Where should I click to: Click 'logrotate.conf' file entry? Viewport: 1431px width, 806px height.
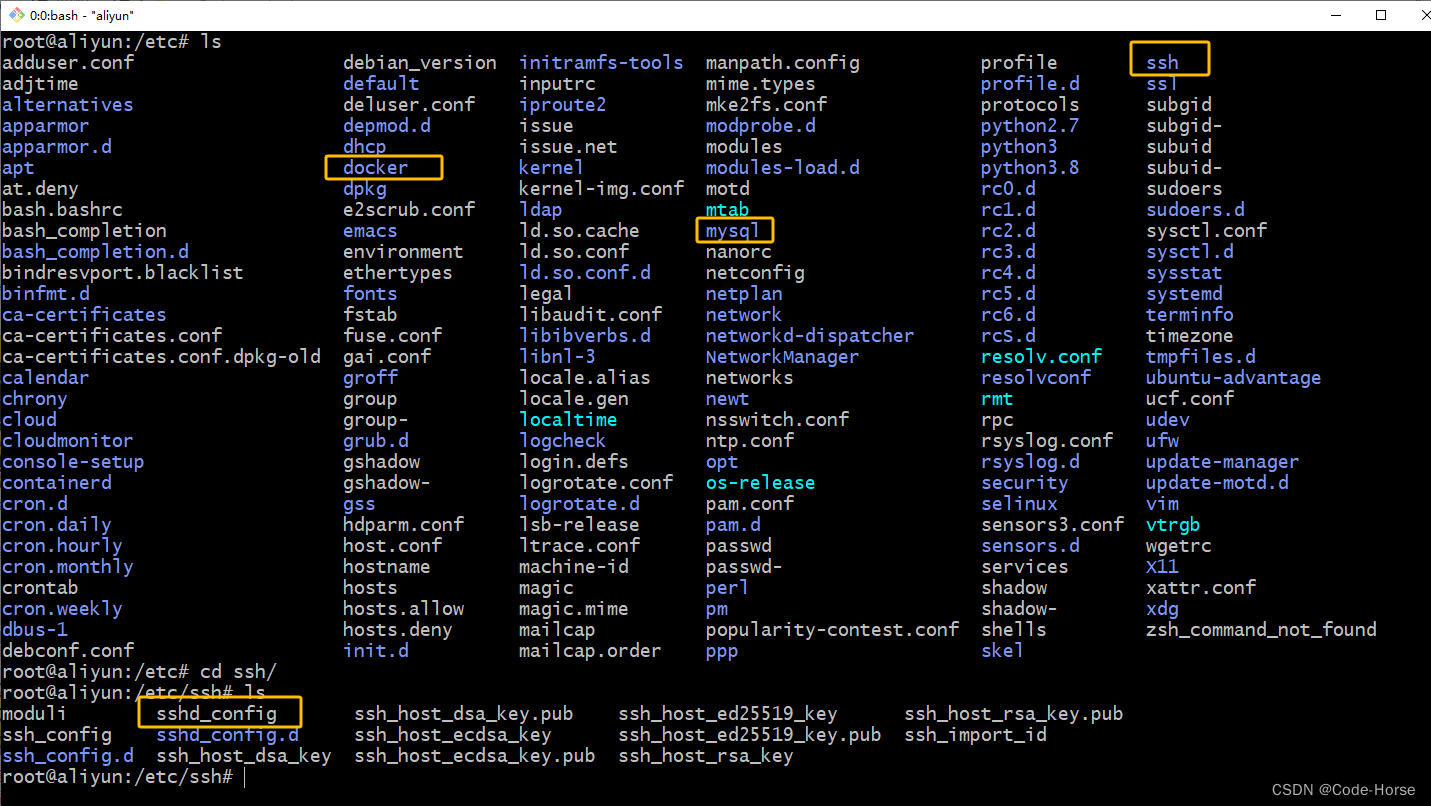pyautogui.click(x=596, y=482)
